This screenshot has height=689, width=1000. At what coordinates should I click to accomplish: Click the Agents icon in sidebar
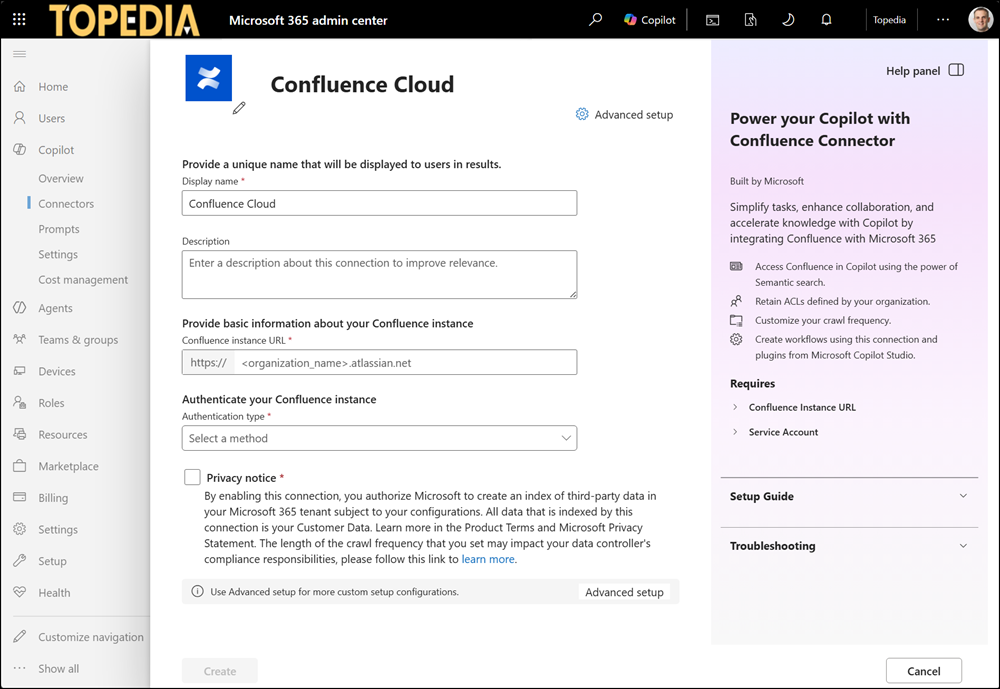click(20, 307)
